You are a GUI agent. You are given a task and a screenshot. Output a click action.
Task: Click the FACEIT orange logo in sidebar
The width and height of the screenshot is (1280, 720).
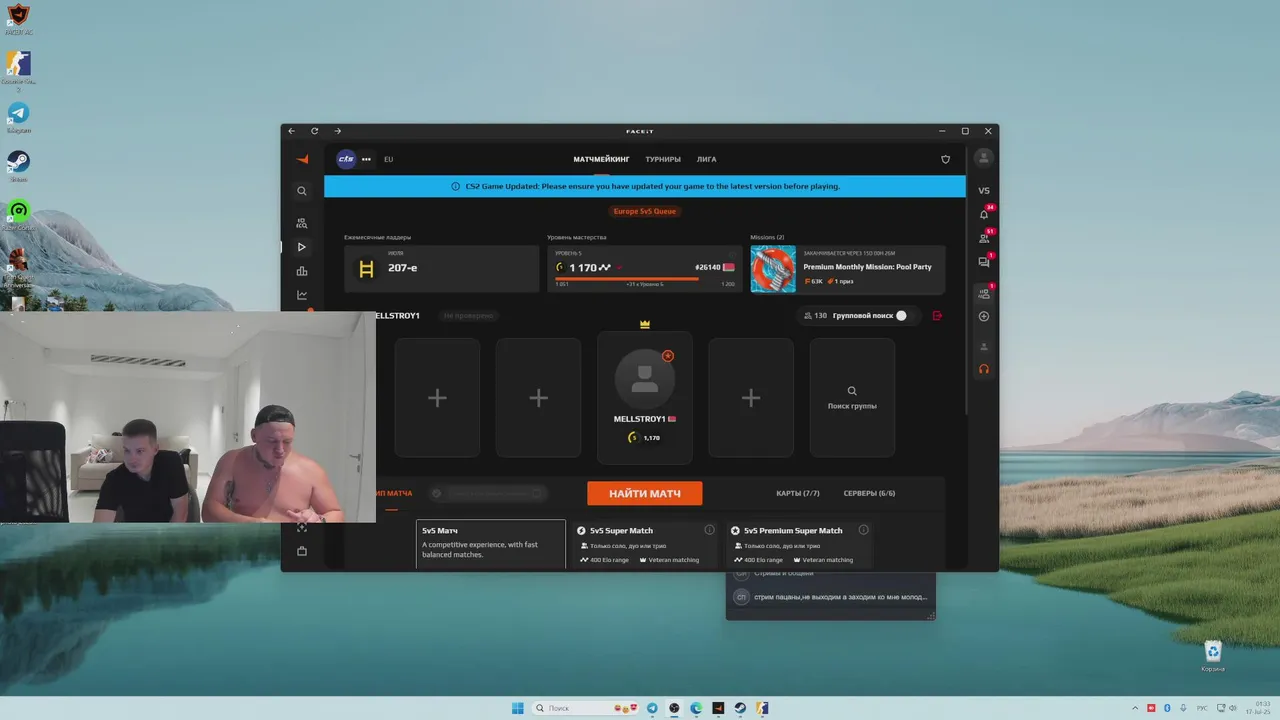pos(302,159)
